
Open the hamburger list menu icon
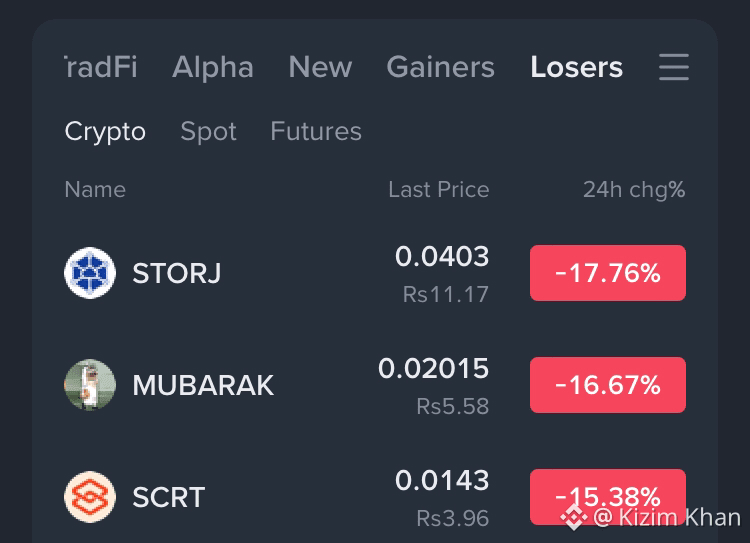673,67
